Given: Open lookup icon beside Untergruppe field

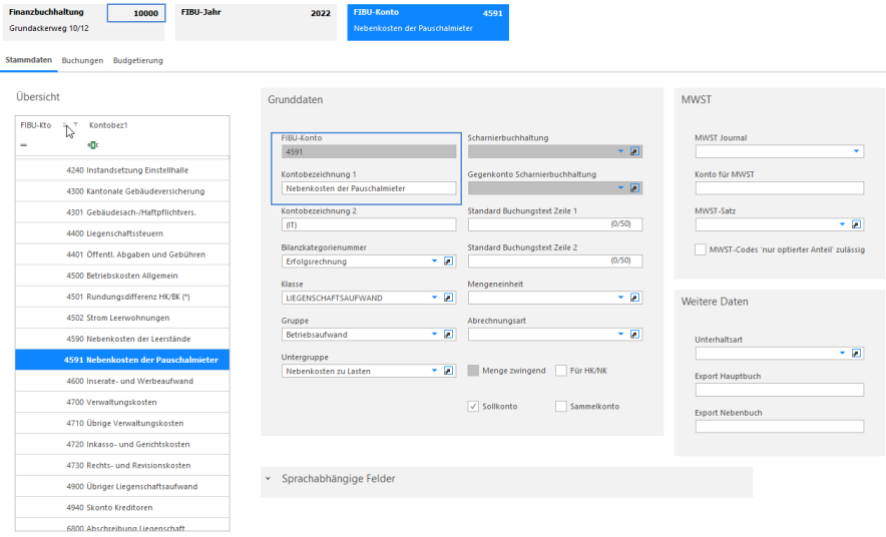Looking at the screenshot, I should 448,371.
